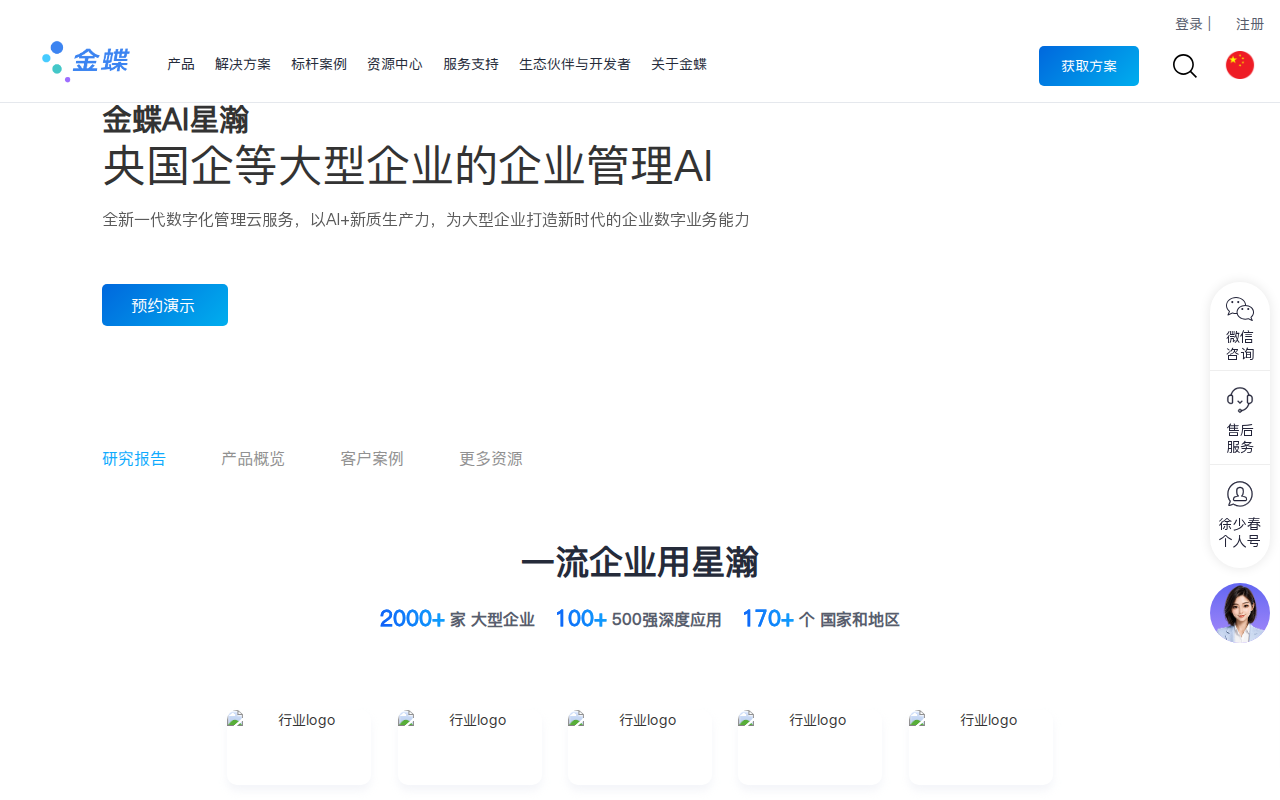1280x800 pixels.
Task: Open the 产品 menu
Action: coord(181,64)
